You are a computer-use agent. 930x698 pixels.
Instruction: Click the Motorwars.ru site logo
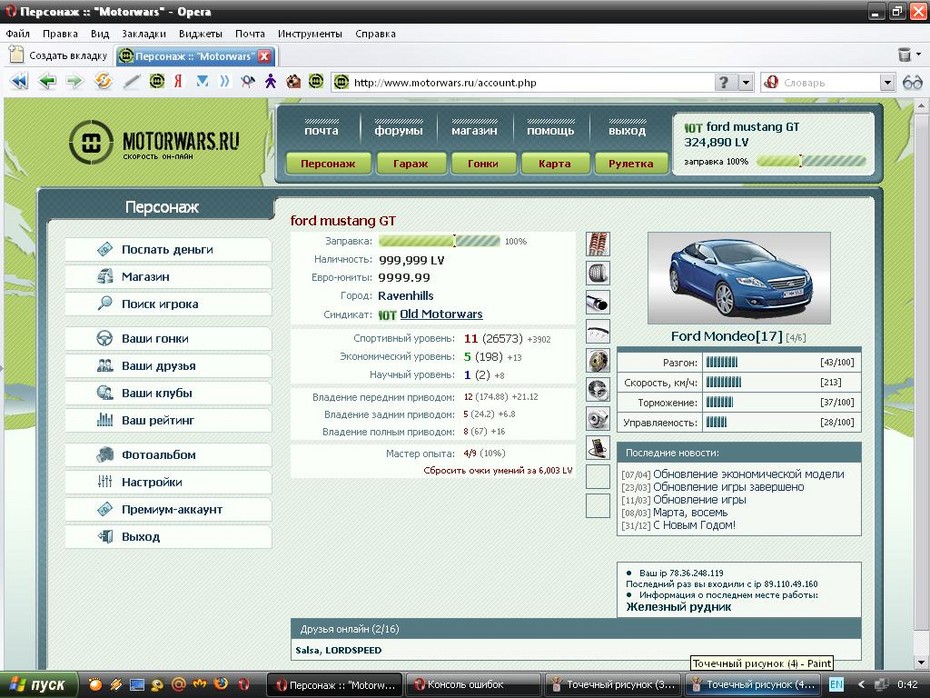[x=154, y=142]
